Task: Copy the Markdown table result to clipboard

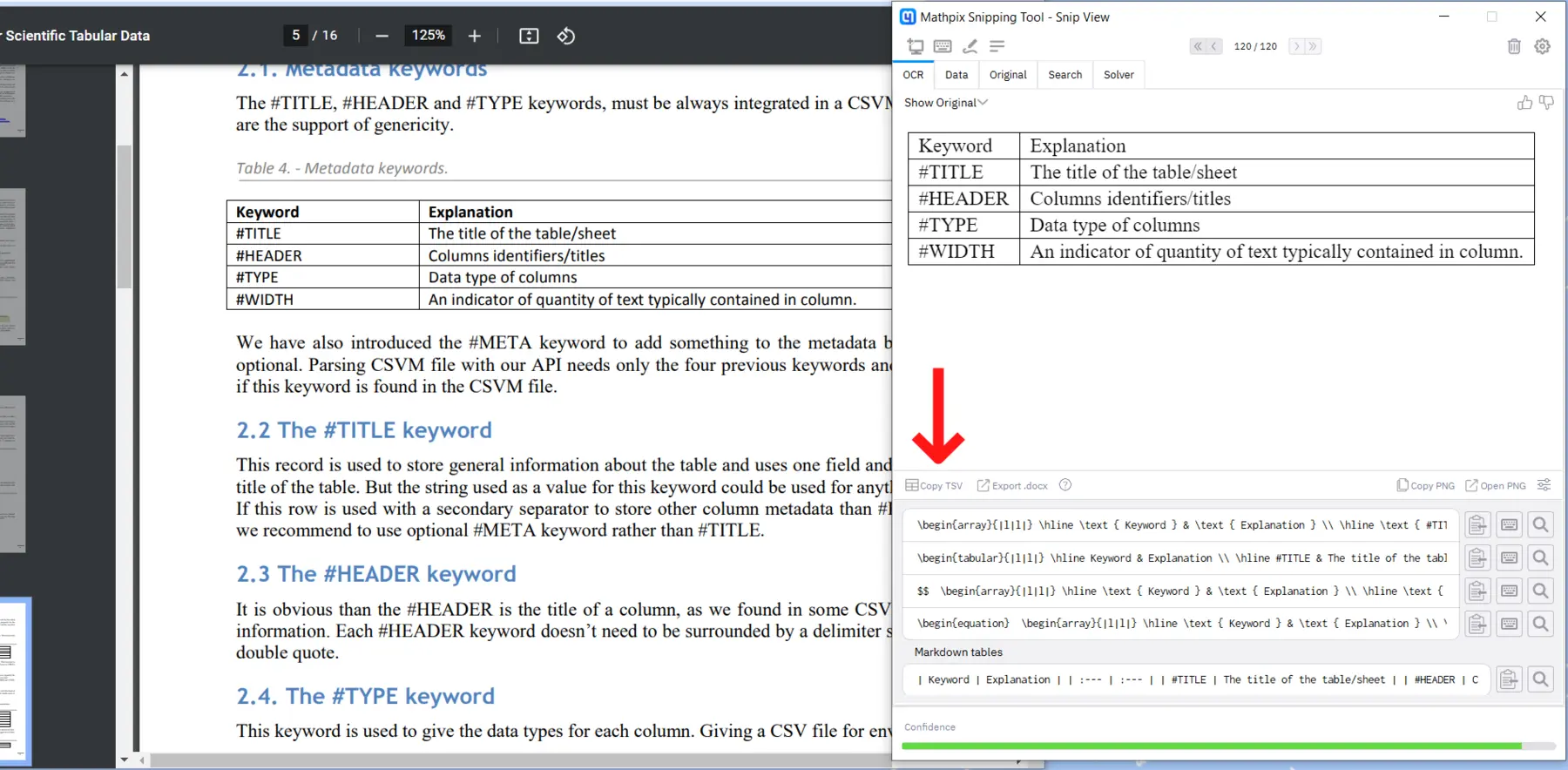Action: (x=1510, y=679)
